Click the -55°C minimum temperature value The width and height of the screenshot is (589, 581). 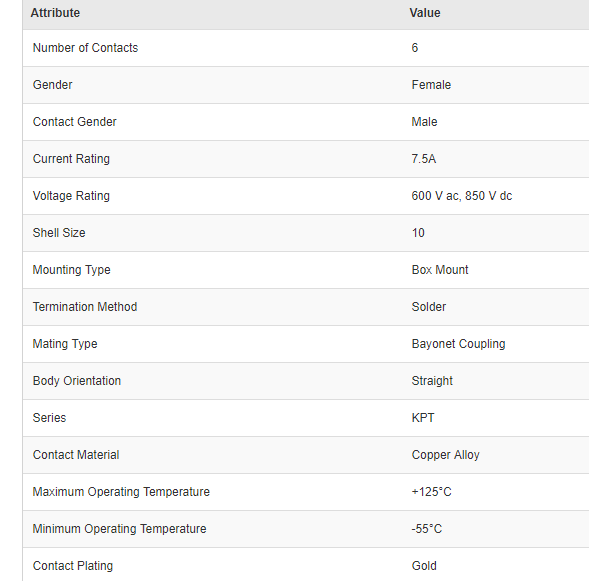[x=427, y=528]
